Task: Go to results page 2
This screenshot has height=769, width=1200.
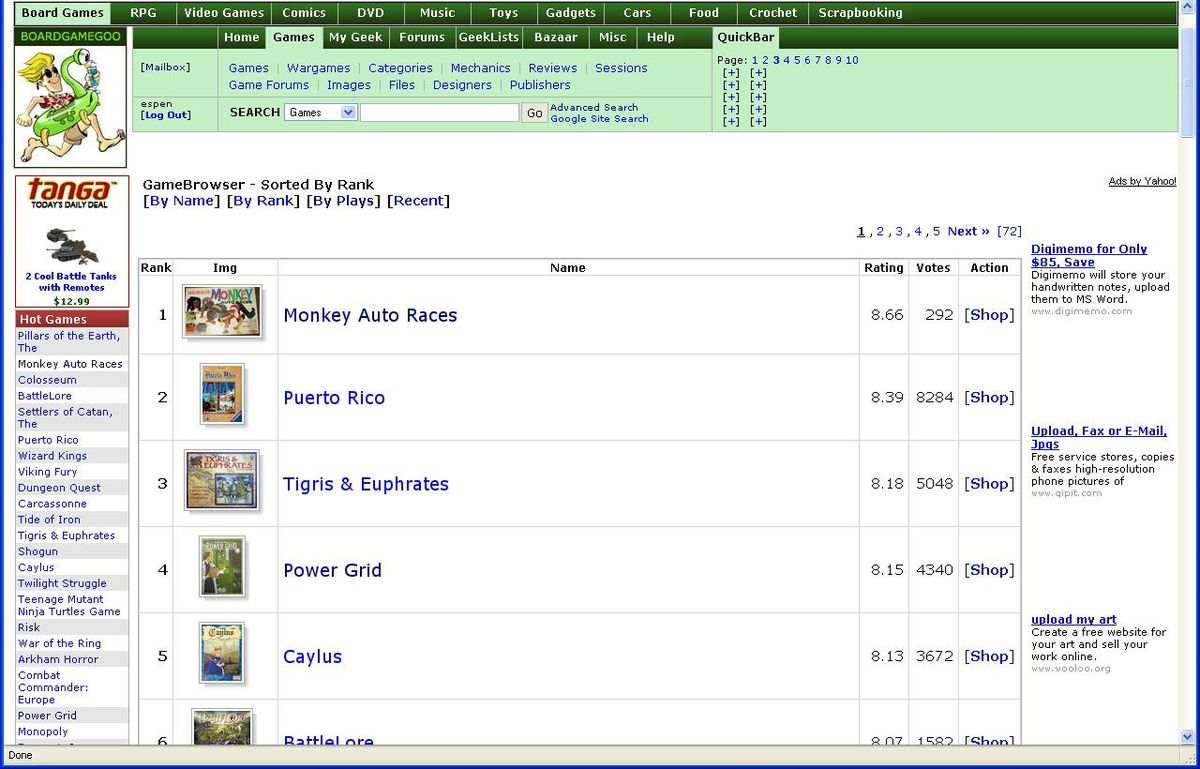Action: click(880, 232)
